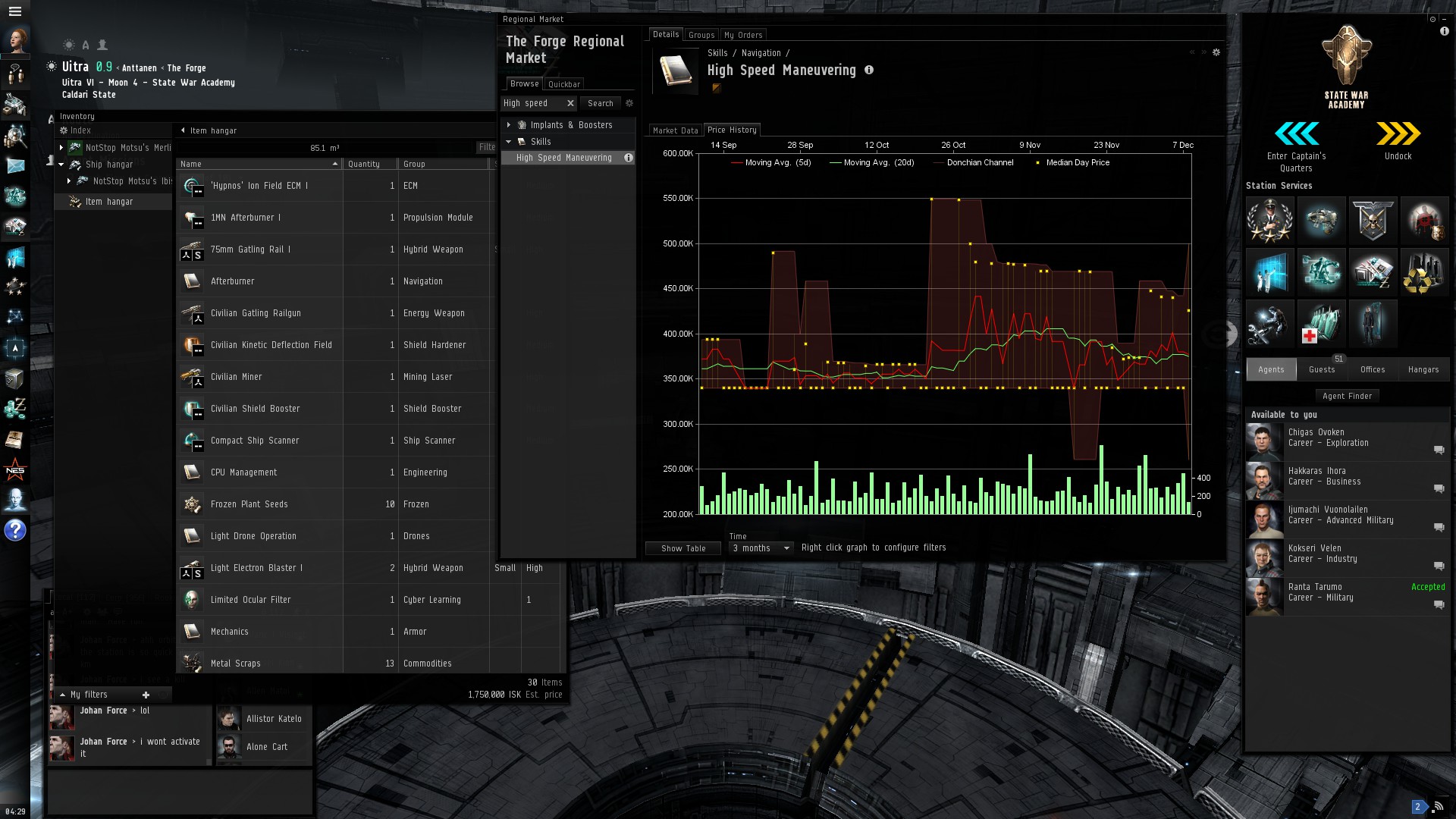Image resolution: width=1456 pixels, height=819 pixels.
Task: Switch to the My Orders tab
Action: pos(743,35)
